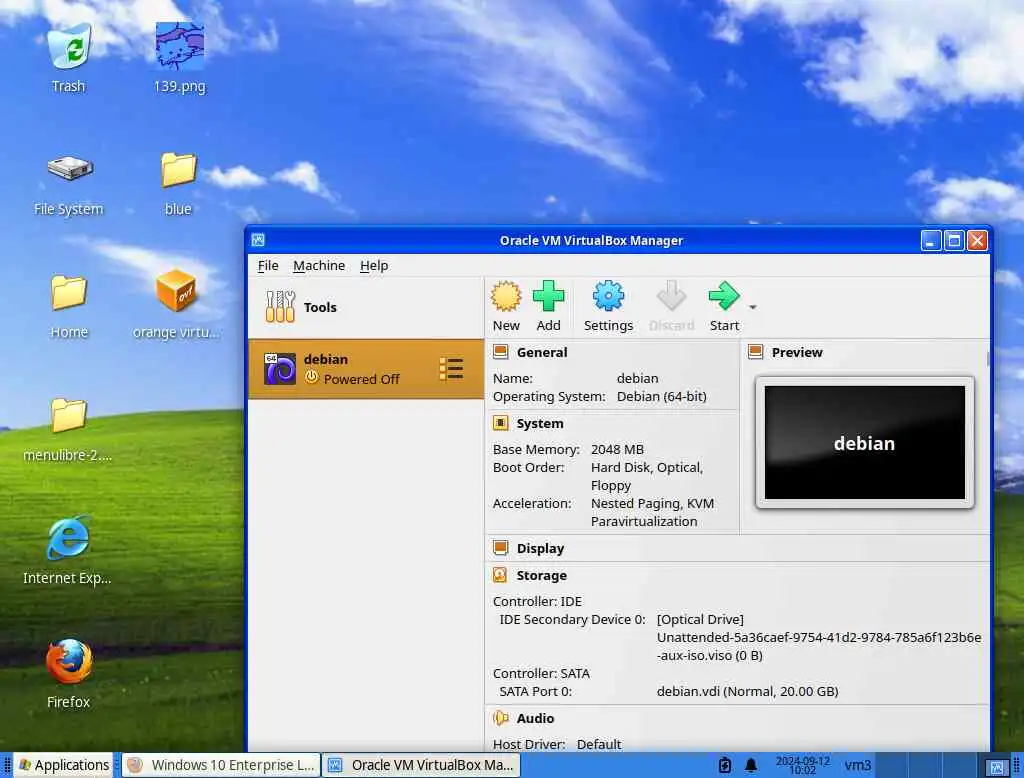
Task: Click the greyed Discard arrow icon
Action: tap(671, 297)
